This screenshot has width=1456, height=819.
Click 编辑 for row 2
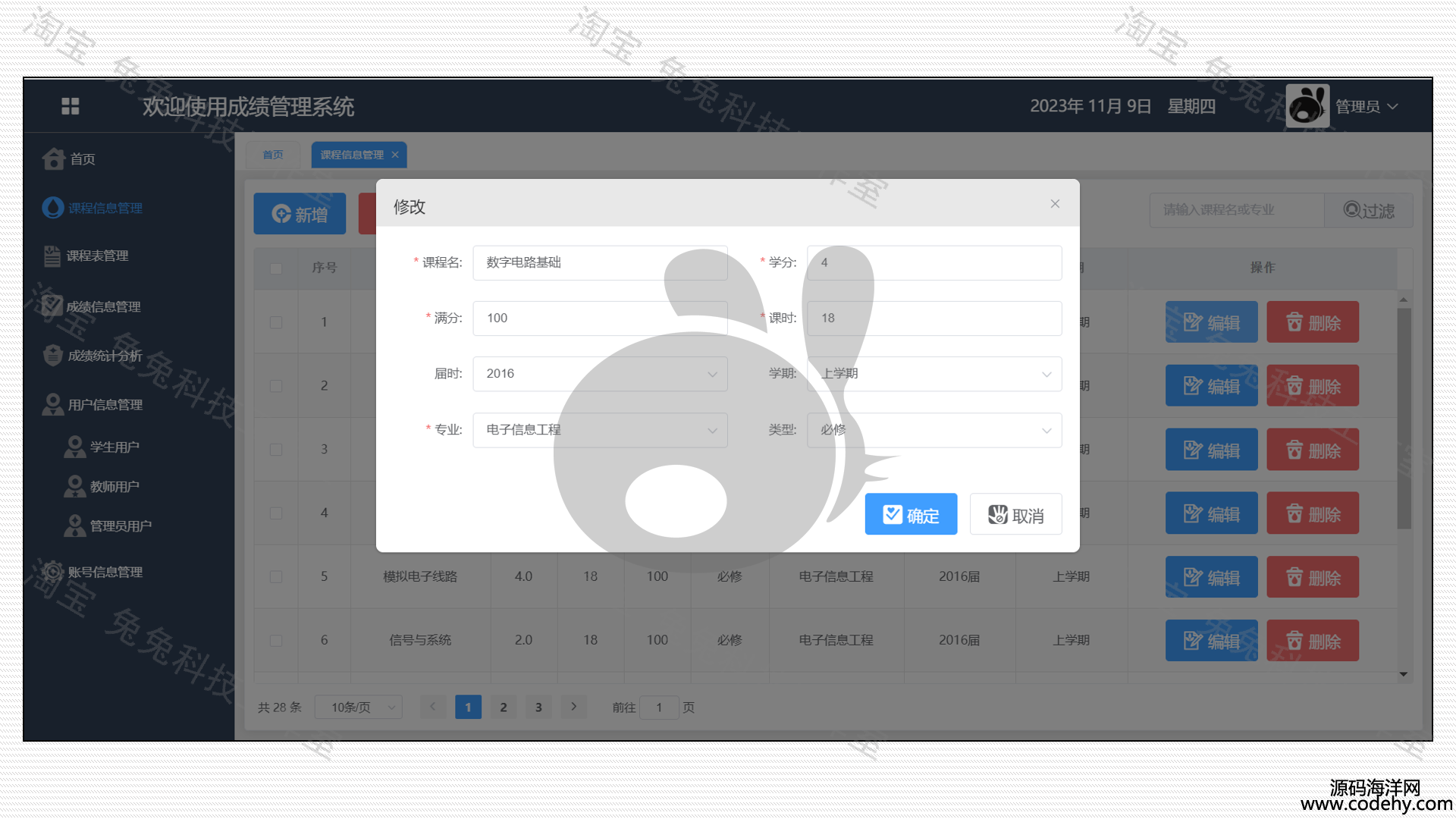coord(1211,386)
